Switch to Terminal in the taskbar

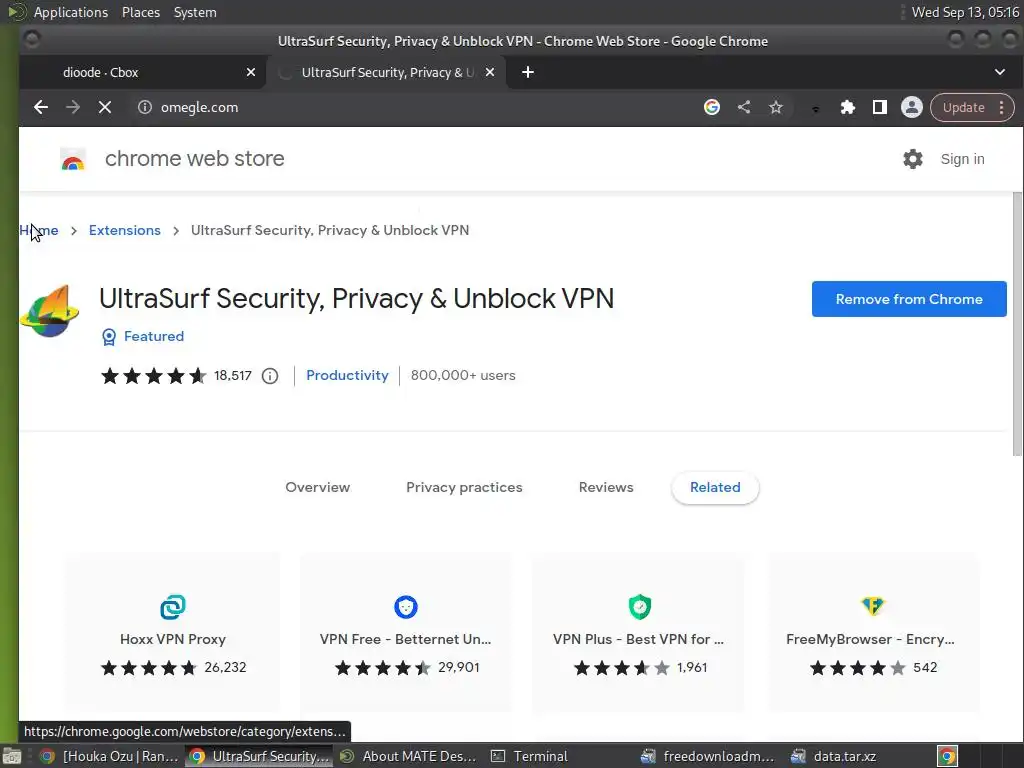point(529,756)
